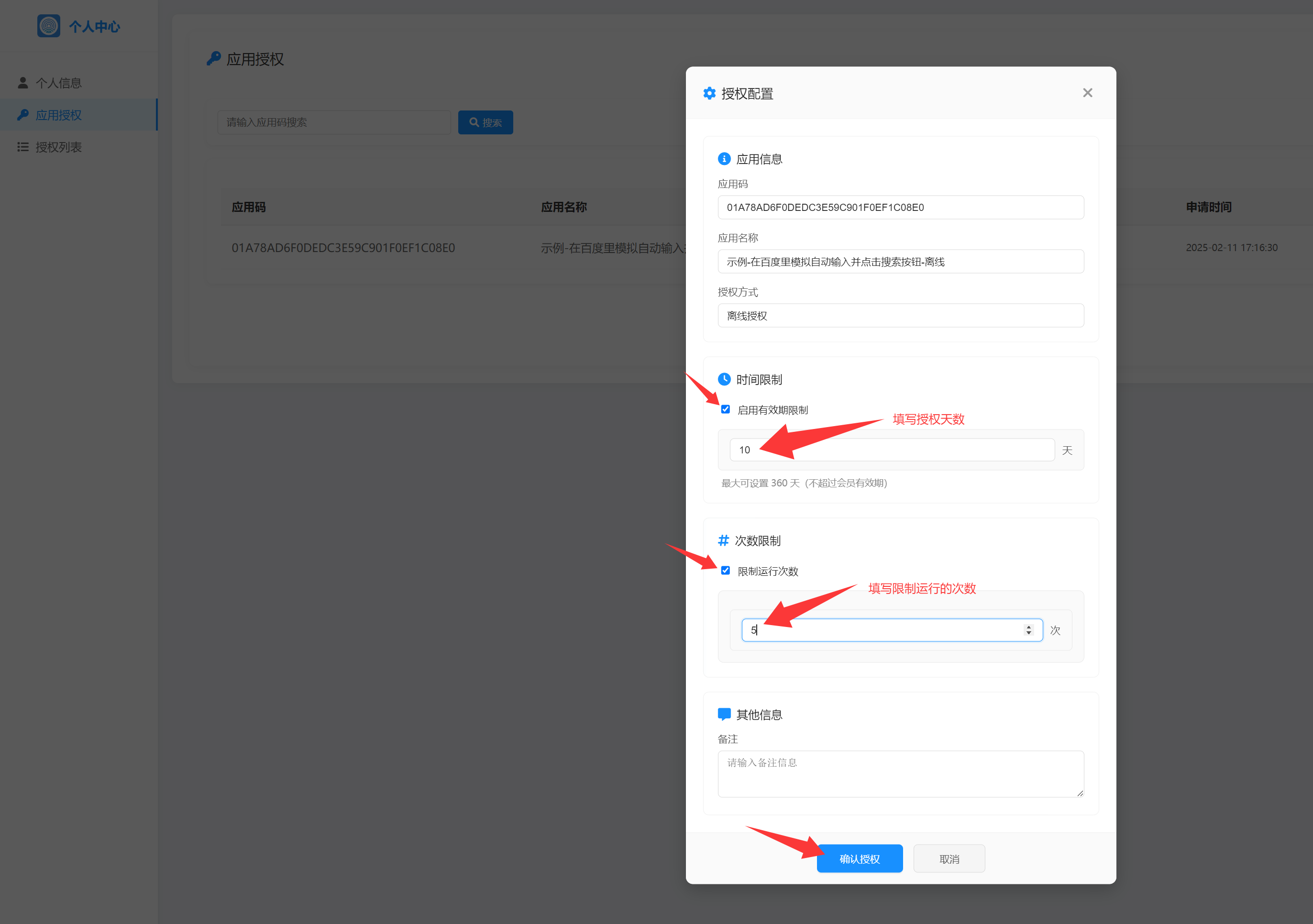Image resolution: width=1313 pixels, height=924 pixels.
Task: Click the clock icon beside 时间限制
Action: (x=724, y=379)
